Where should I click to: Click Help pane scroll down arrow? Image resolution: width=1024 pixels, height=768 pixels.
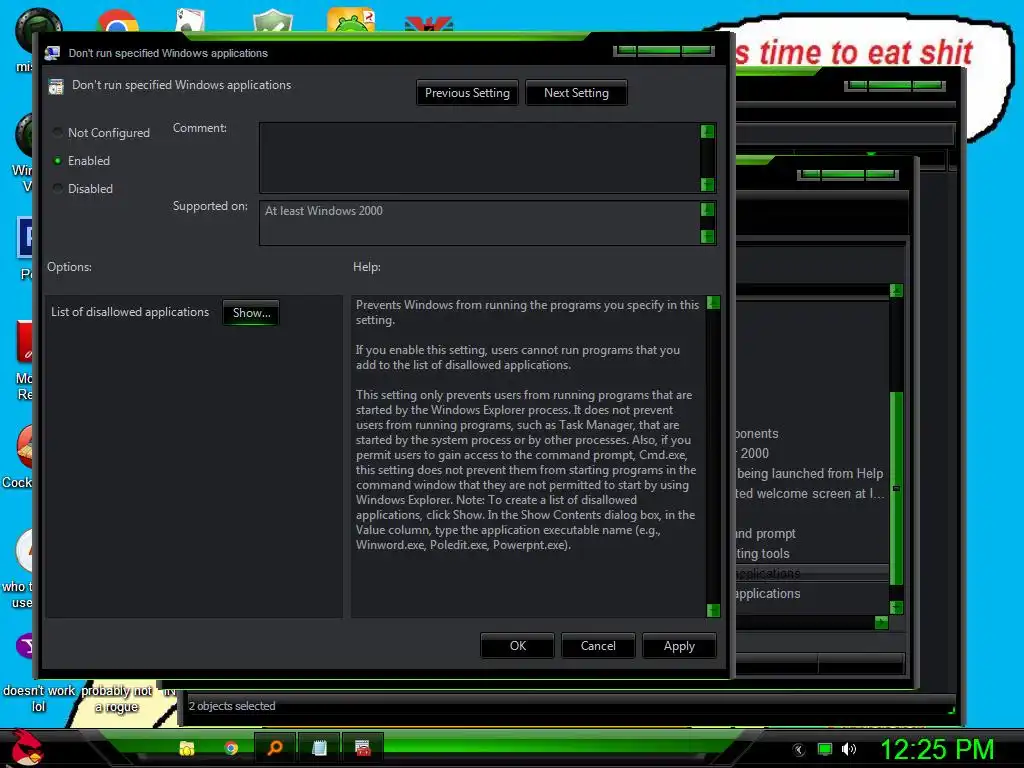click(713, 610)
